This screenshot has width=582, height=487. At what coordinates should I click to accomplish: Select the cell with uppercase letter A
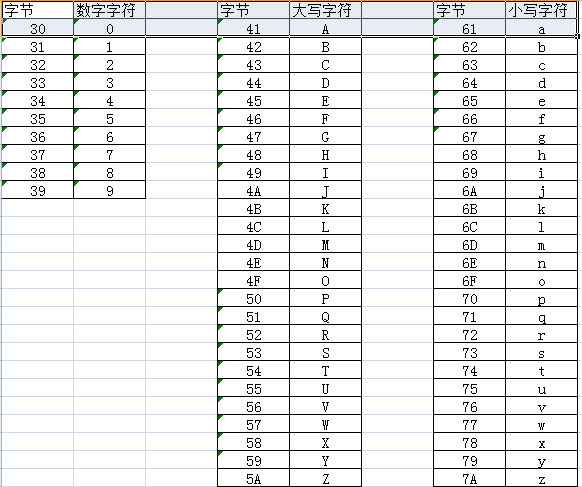coord(326,28)
